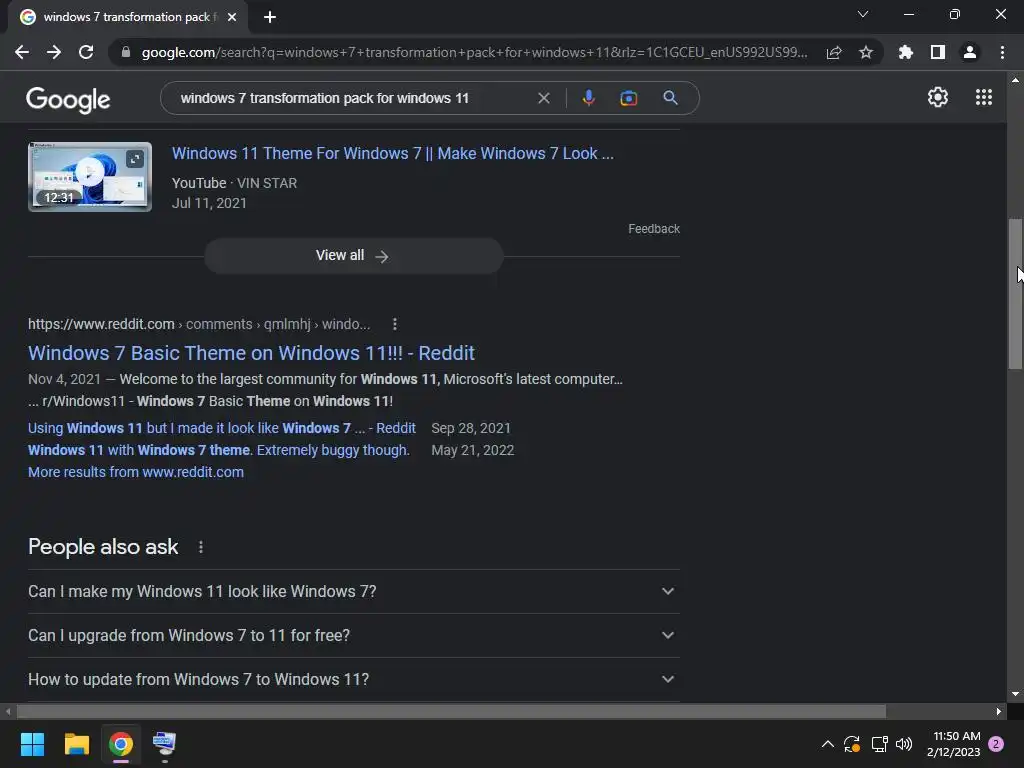Viewport: 1024px width, 768px height.
Task: Click the scroll down arrow of vertical scrollbar
Action: (x=1015, y=694)
